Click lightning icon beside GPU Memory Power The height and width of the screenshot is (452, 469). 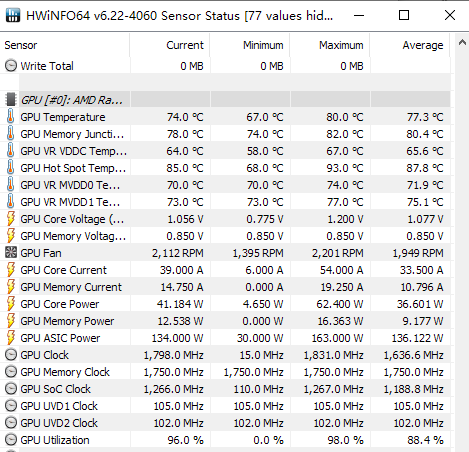coord(11,321)
